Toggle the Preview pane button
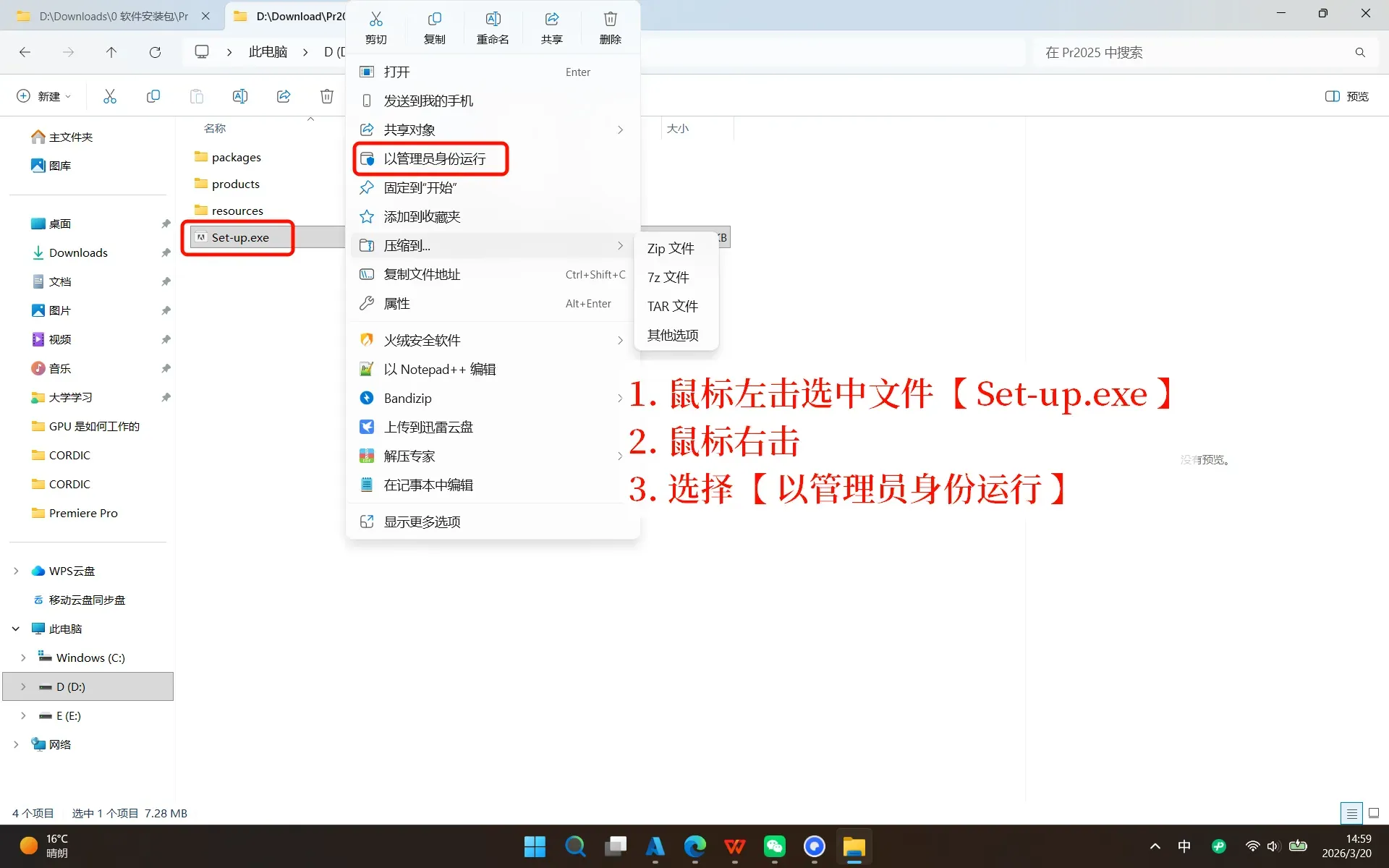1389x868 pixels. click(1346, 96)
